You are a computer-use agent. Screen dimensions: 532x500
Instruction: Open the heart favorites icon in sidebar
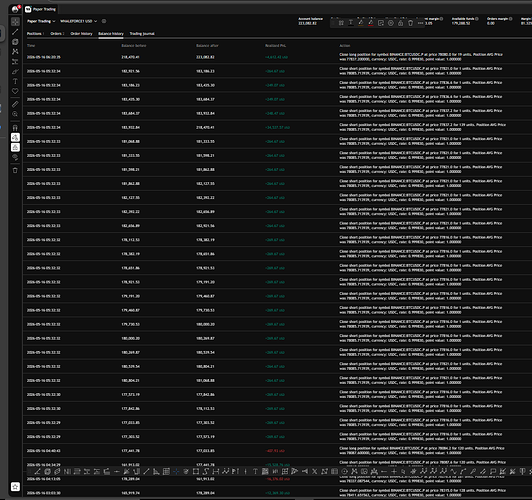(15, 91)
